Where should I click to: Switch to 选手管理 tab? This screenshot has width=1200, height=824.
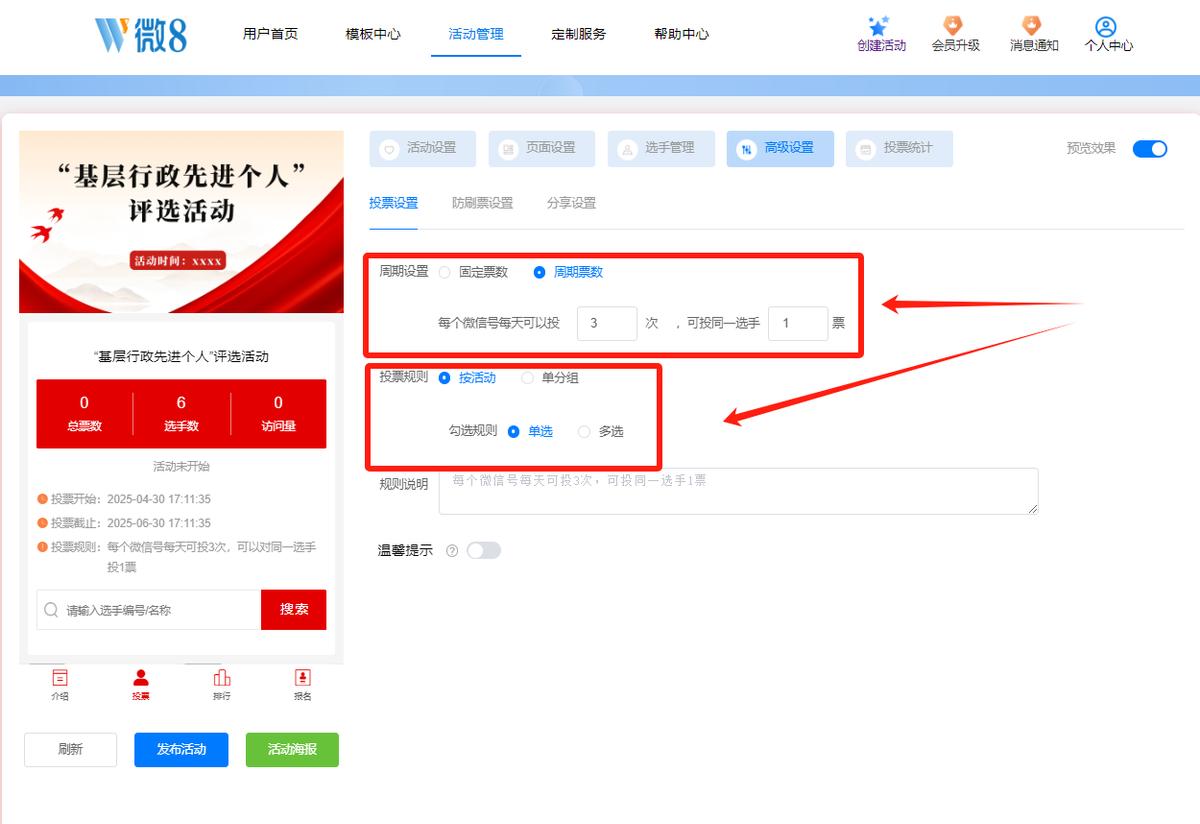[660, 148]
